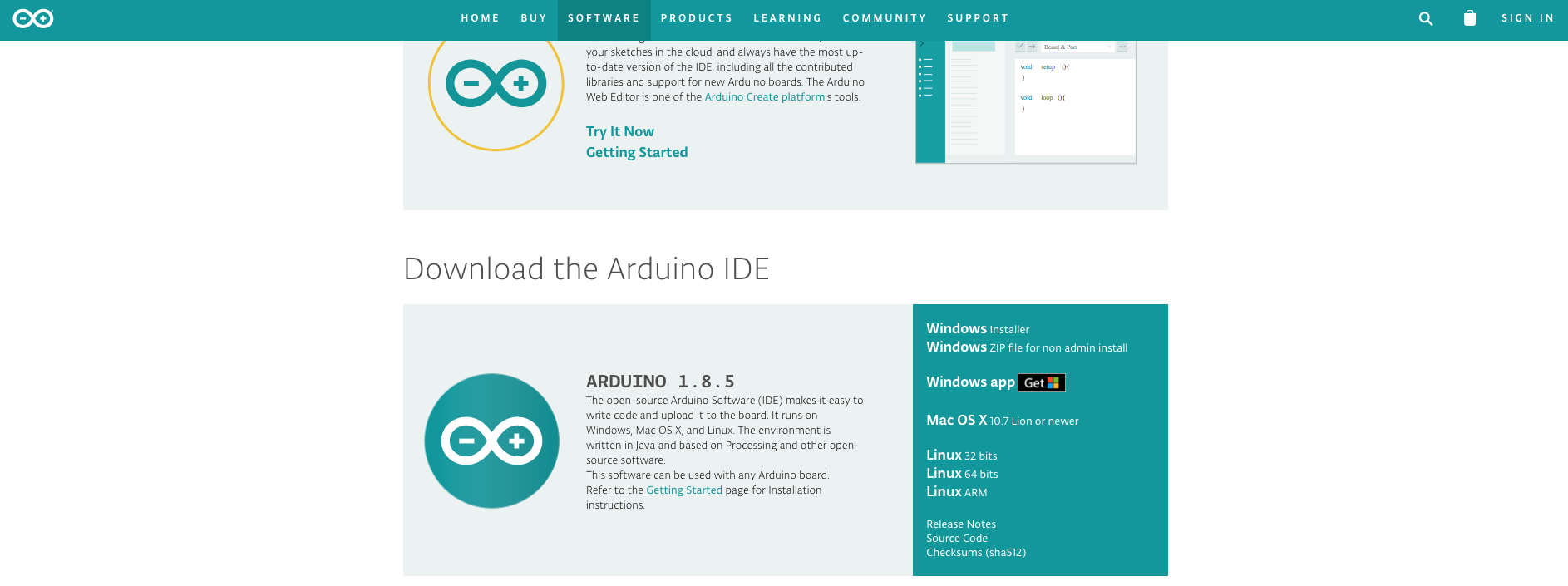
Task: Download Linux 32 bits
Action: 962,456
